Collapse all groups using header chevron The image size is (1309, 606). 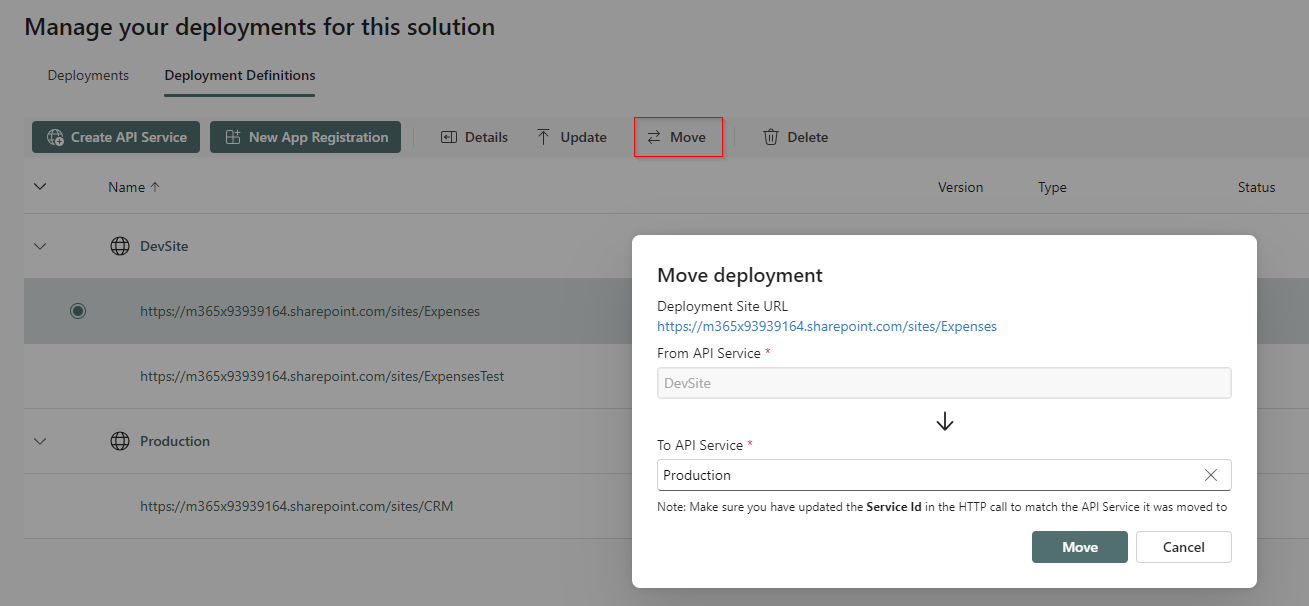point(40,186)
